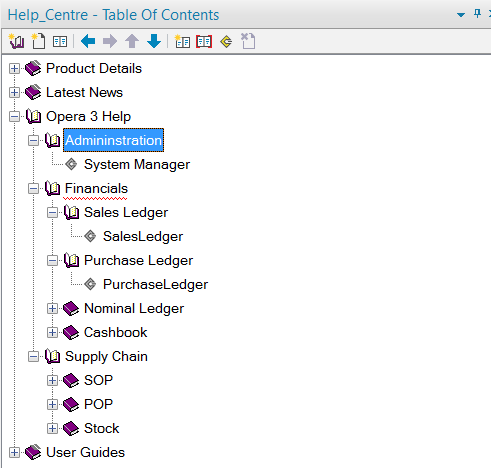Click the red-bordered book pages icon
Screen dimensions: 491x468
pyautogui.click(x=204, y=41)
